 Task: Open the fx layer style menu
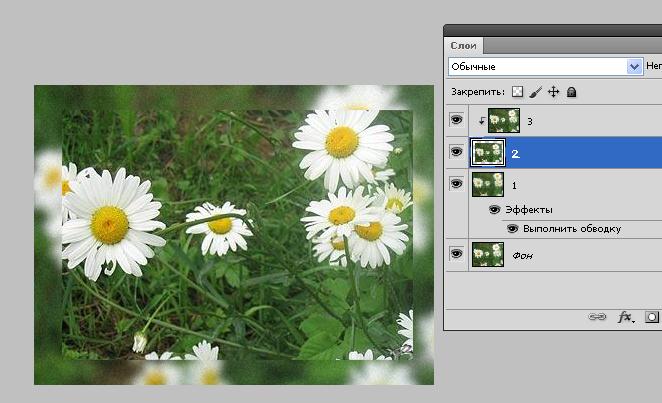point(626,317)
